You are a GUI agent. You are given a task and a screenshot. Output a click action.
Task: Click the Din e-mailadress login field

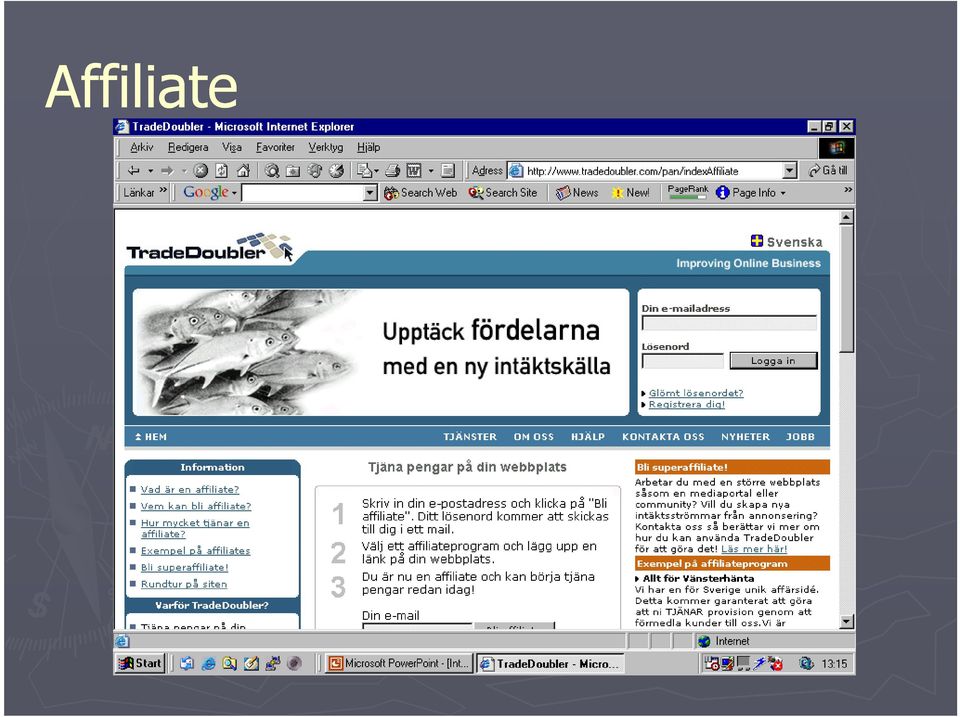[729, 323]
